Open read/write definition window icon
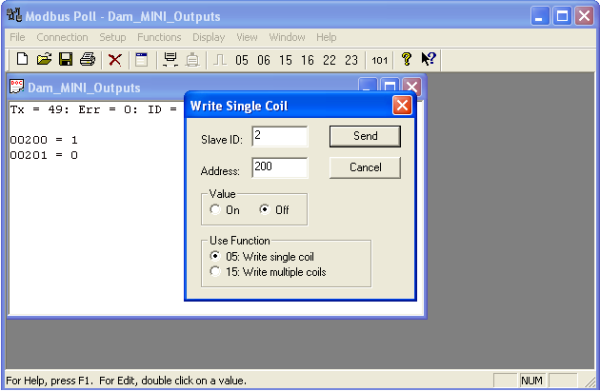The height and width of the screenshot is (391, 600). [x=142, y=60]
